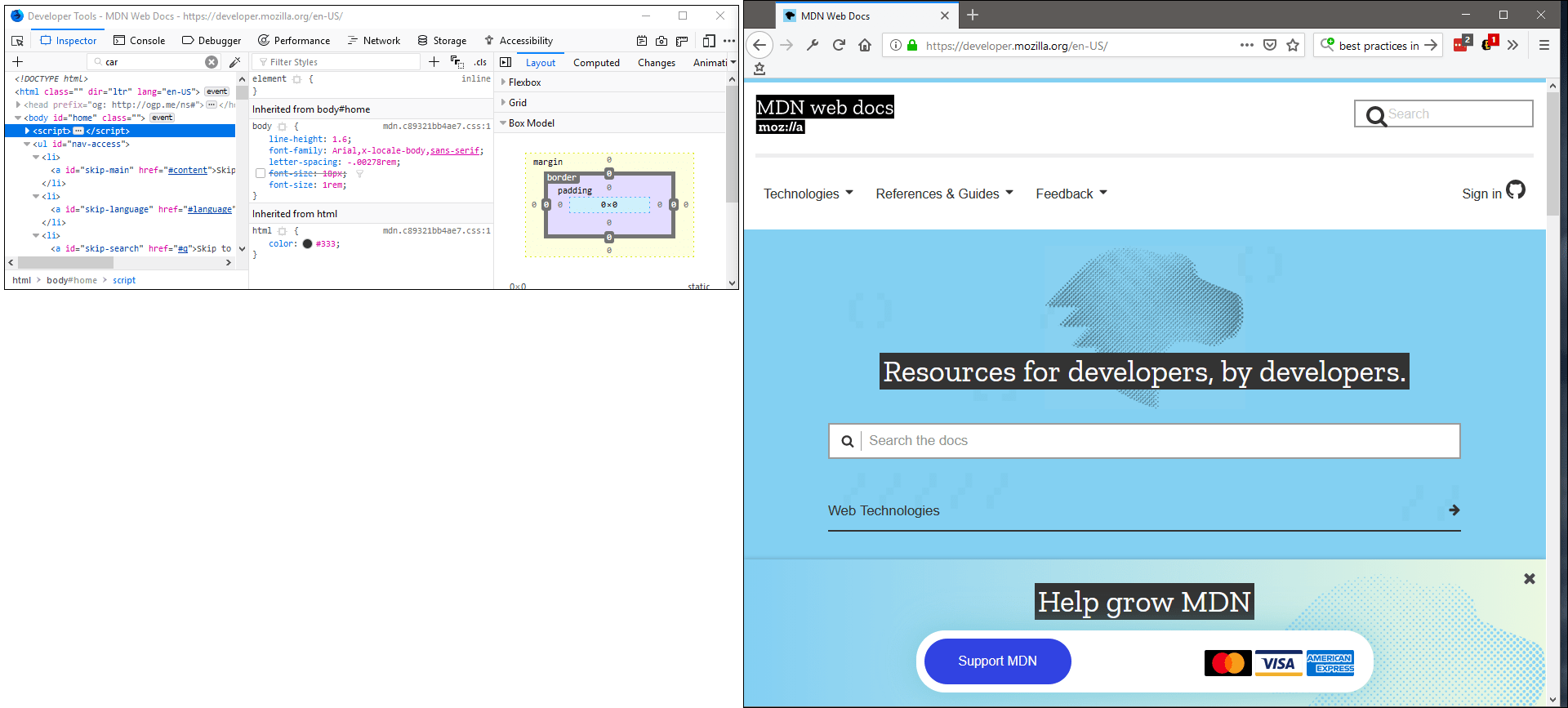This screenshot has height=708, width=1568.
Task: Toggle rulers icon in DevTools toolbar
Action: pyautogui.click(x=682, y=41)
